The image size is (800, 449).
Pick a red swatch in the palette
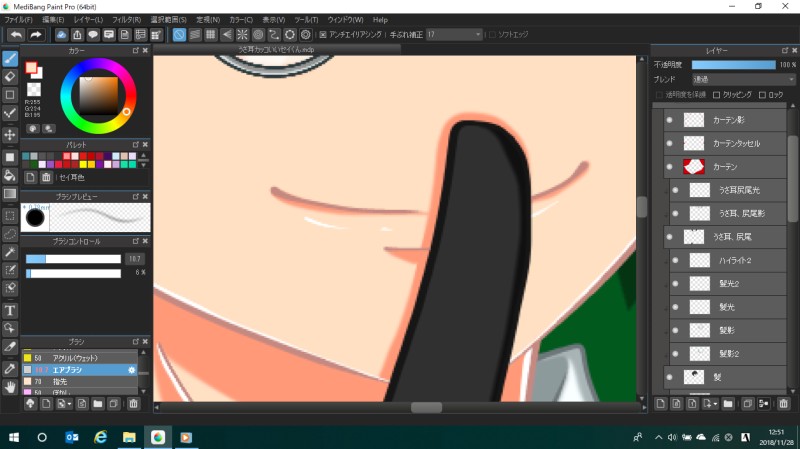tap(91, 156)
